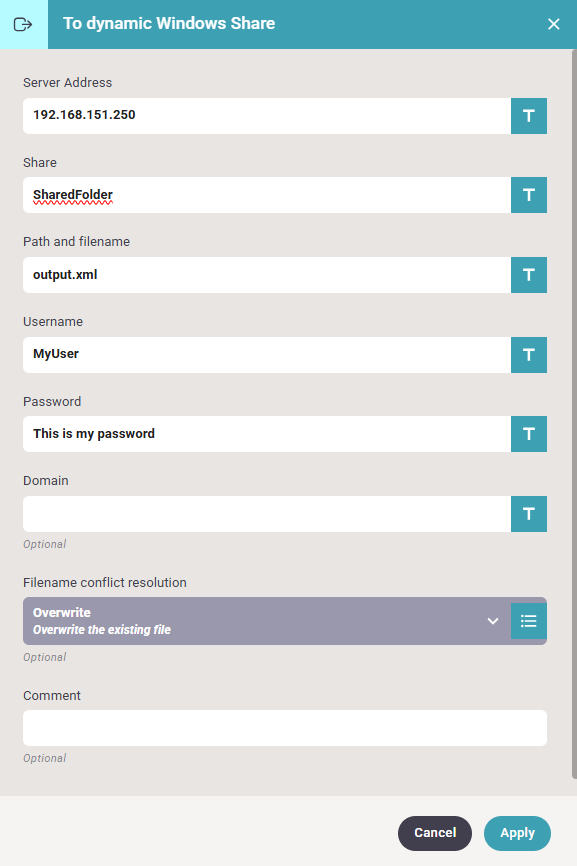Click the T icon beside Username field
Screen dimensions: 577x866
528,355
